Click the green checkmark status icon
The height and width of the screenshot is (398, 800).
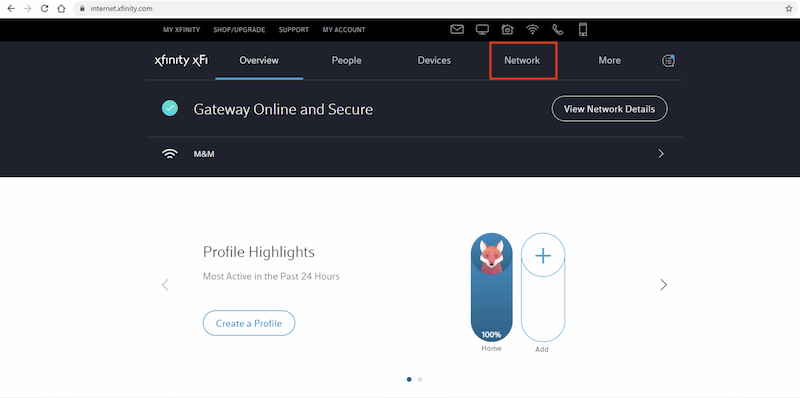pos(170,108)
